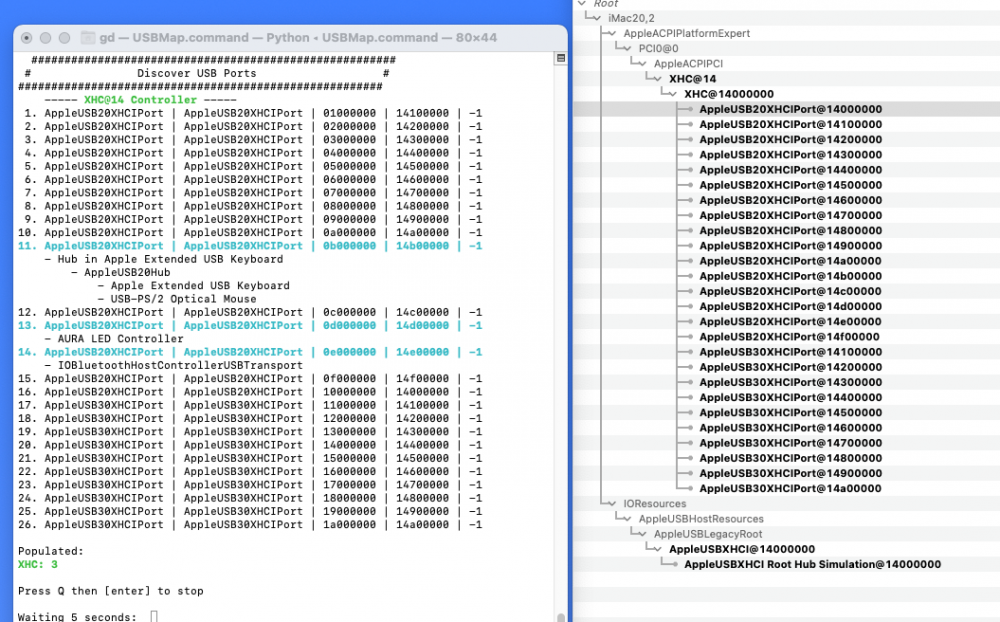Click the Terminal window title text
The image size is (1000, 622).
[298, 38]
